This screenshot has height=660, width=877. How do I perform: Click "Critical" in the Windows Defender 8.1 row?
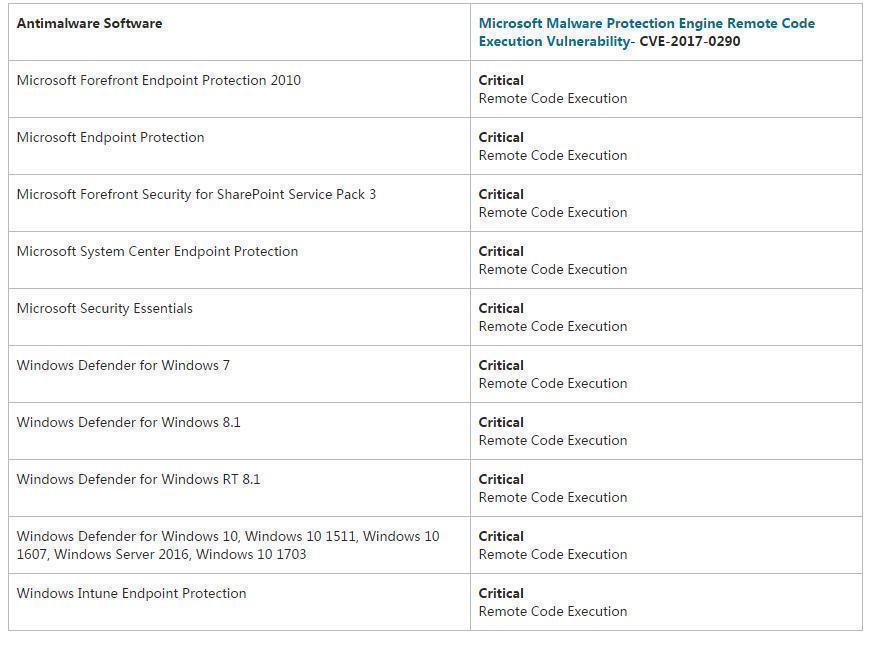[x=501, y=423]
